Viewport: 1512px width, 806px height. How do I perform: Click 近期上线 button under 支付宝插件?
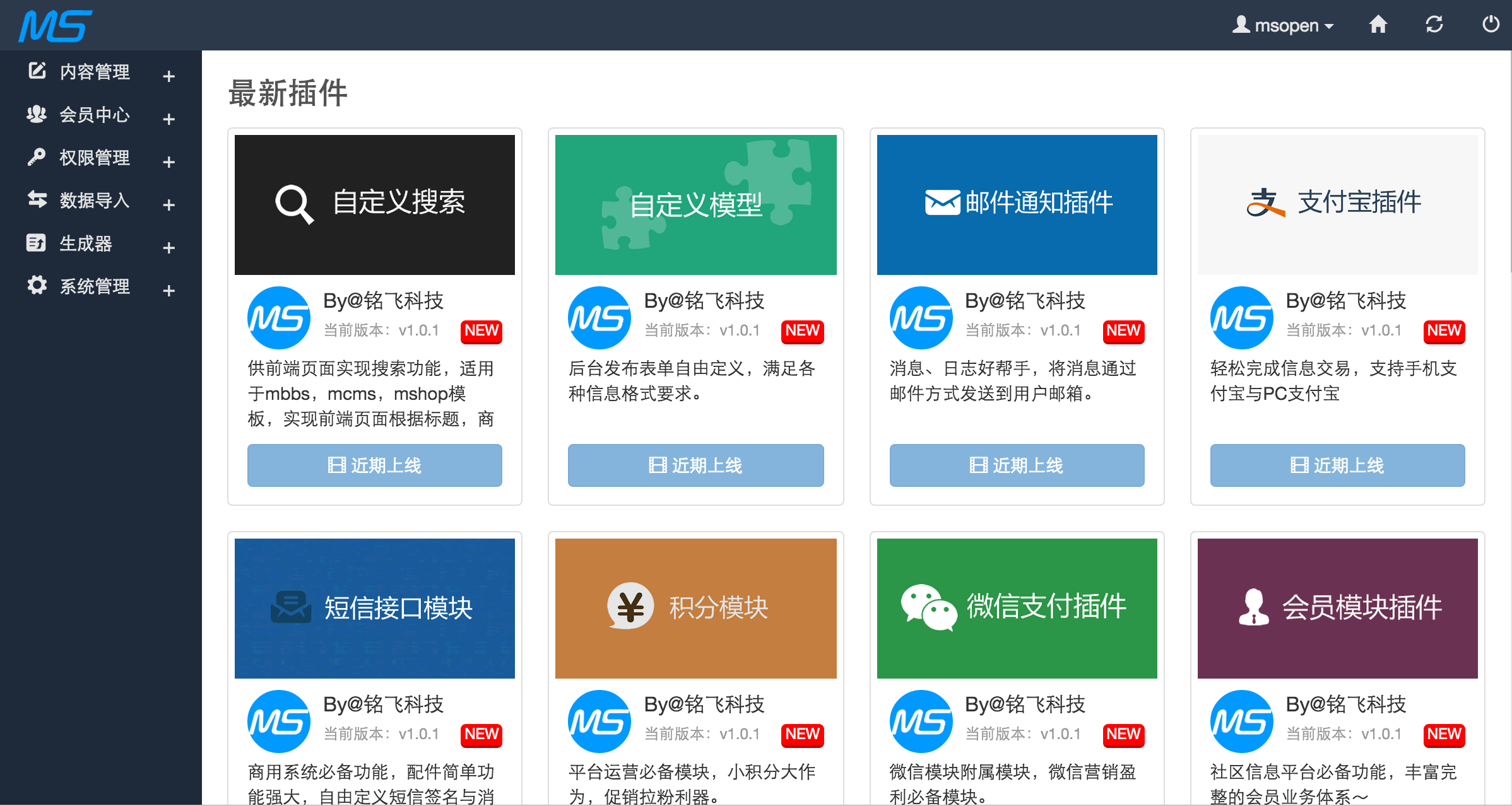click(x=1337, y=465)
